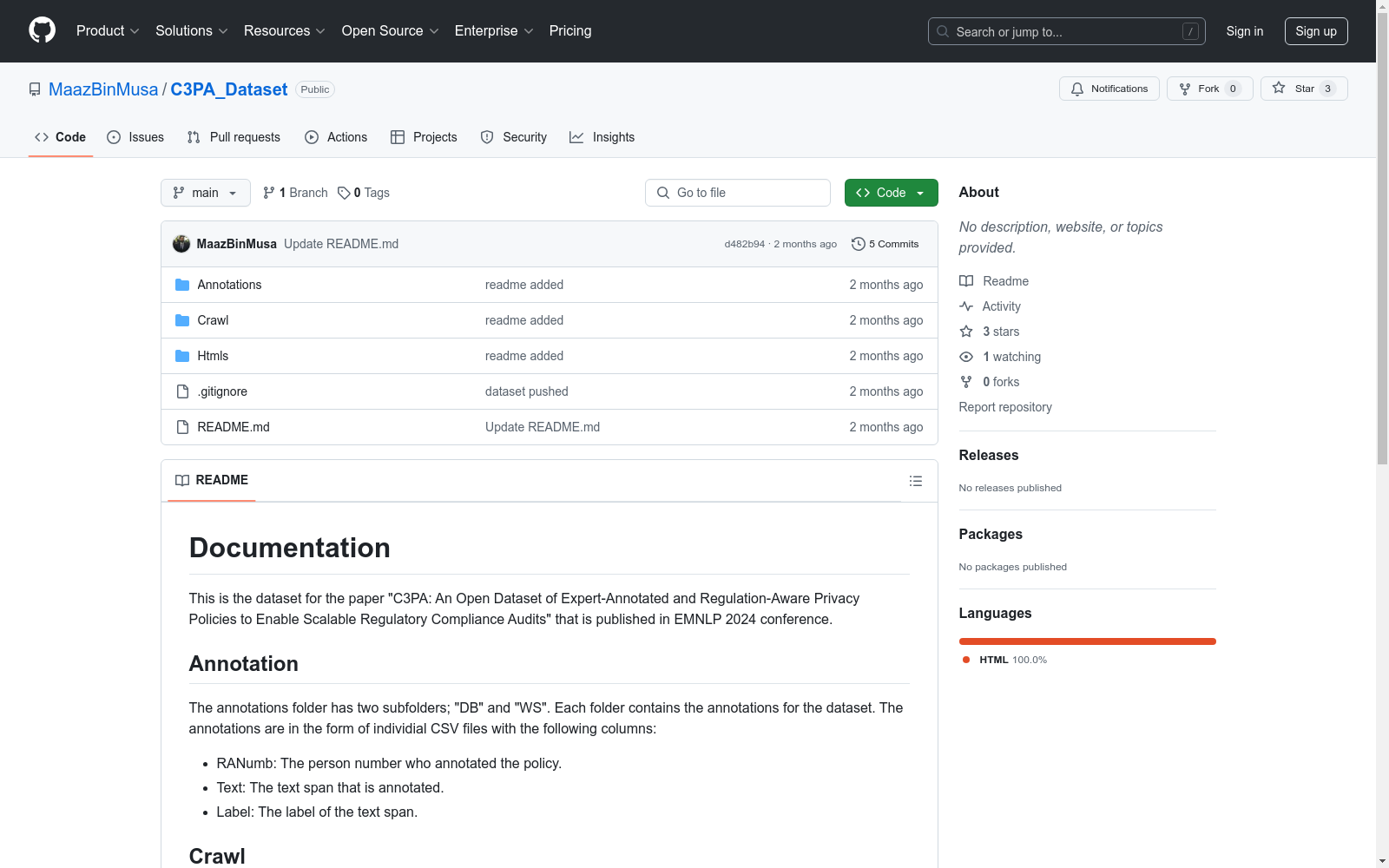Click the HTML 100.0% language entry
The image size is (1389, 868).
1005,660
